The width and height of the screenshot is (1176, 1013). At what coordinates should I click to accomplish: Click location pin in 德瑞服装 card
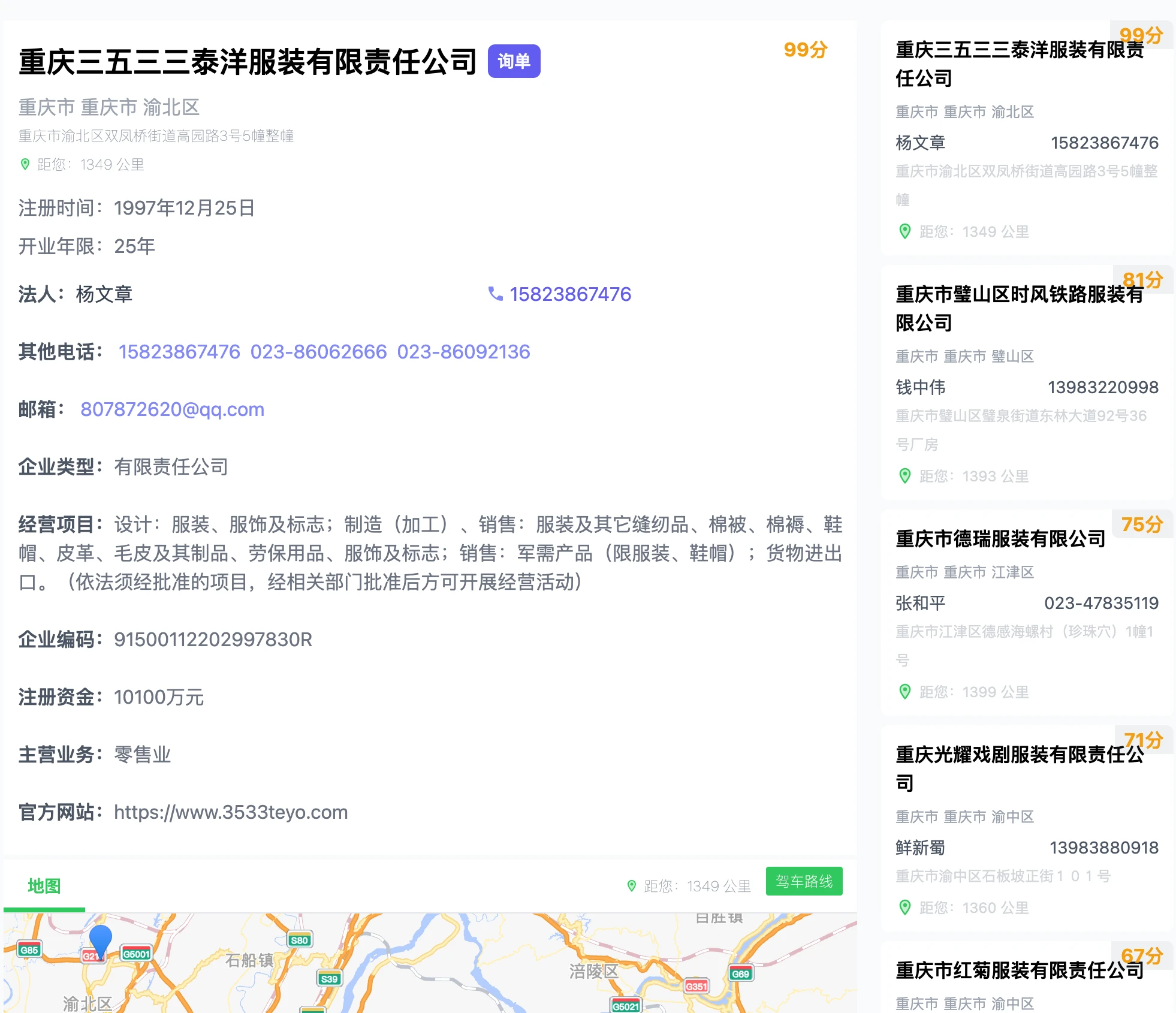(x=905, y=692)
